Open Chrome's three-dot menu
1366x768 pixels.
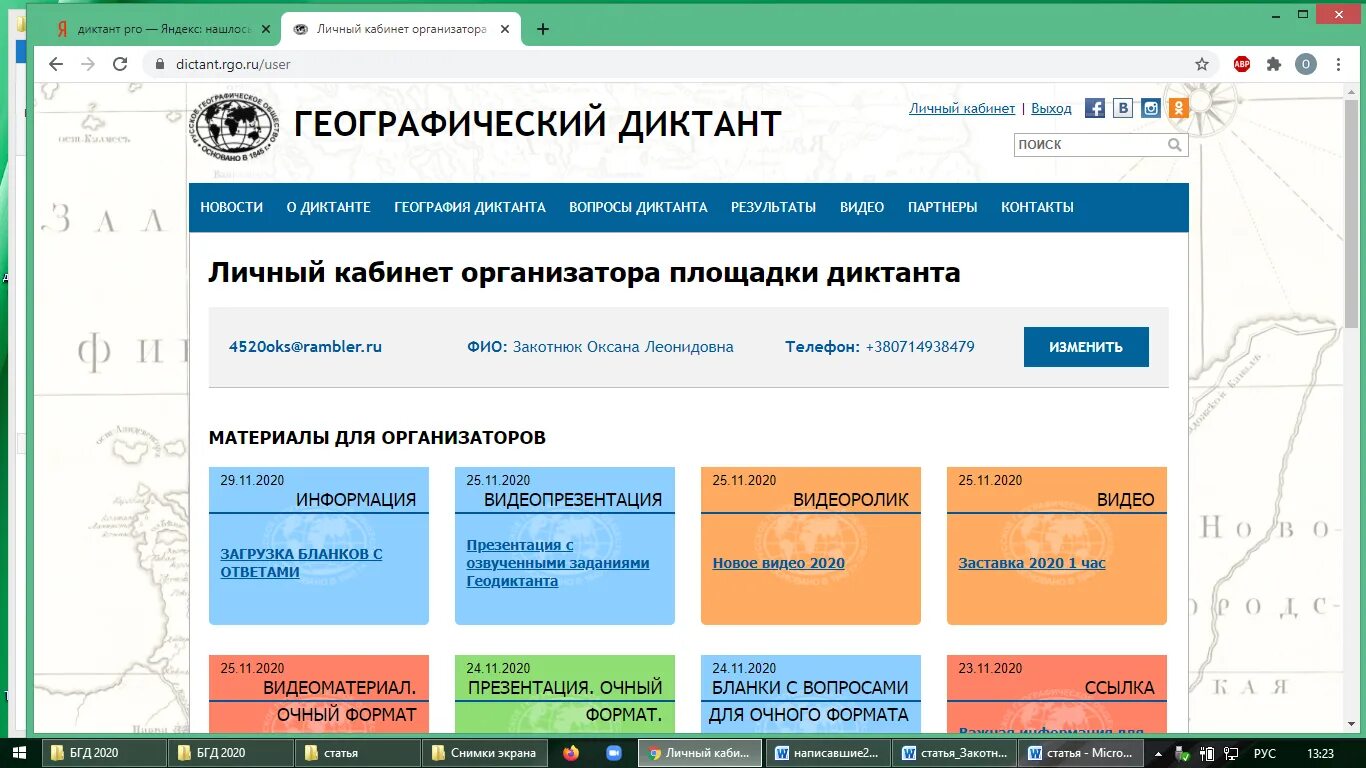tap(1338, 64)
